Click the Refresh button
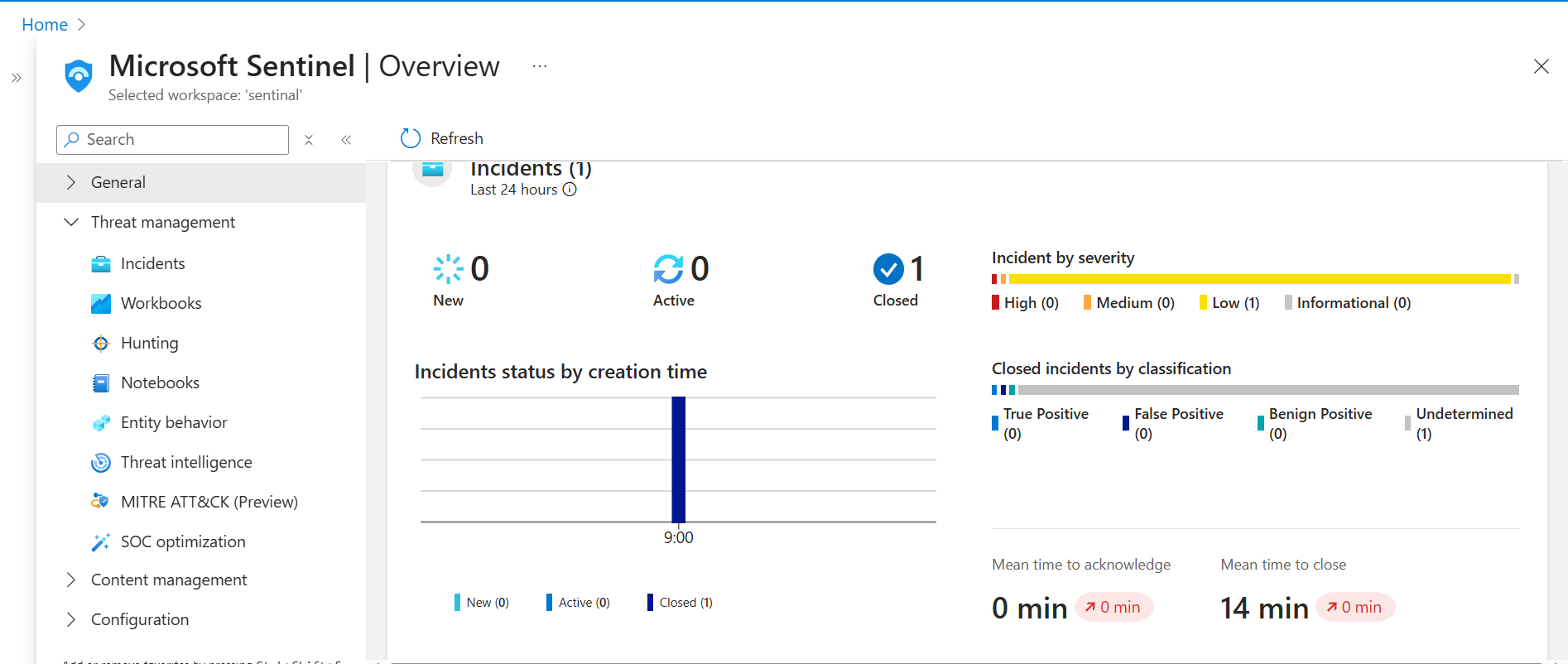Screen dimensions: 1568x664 (x=442, y=138)
